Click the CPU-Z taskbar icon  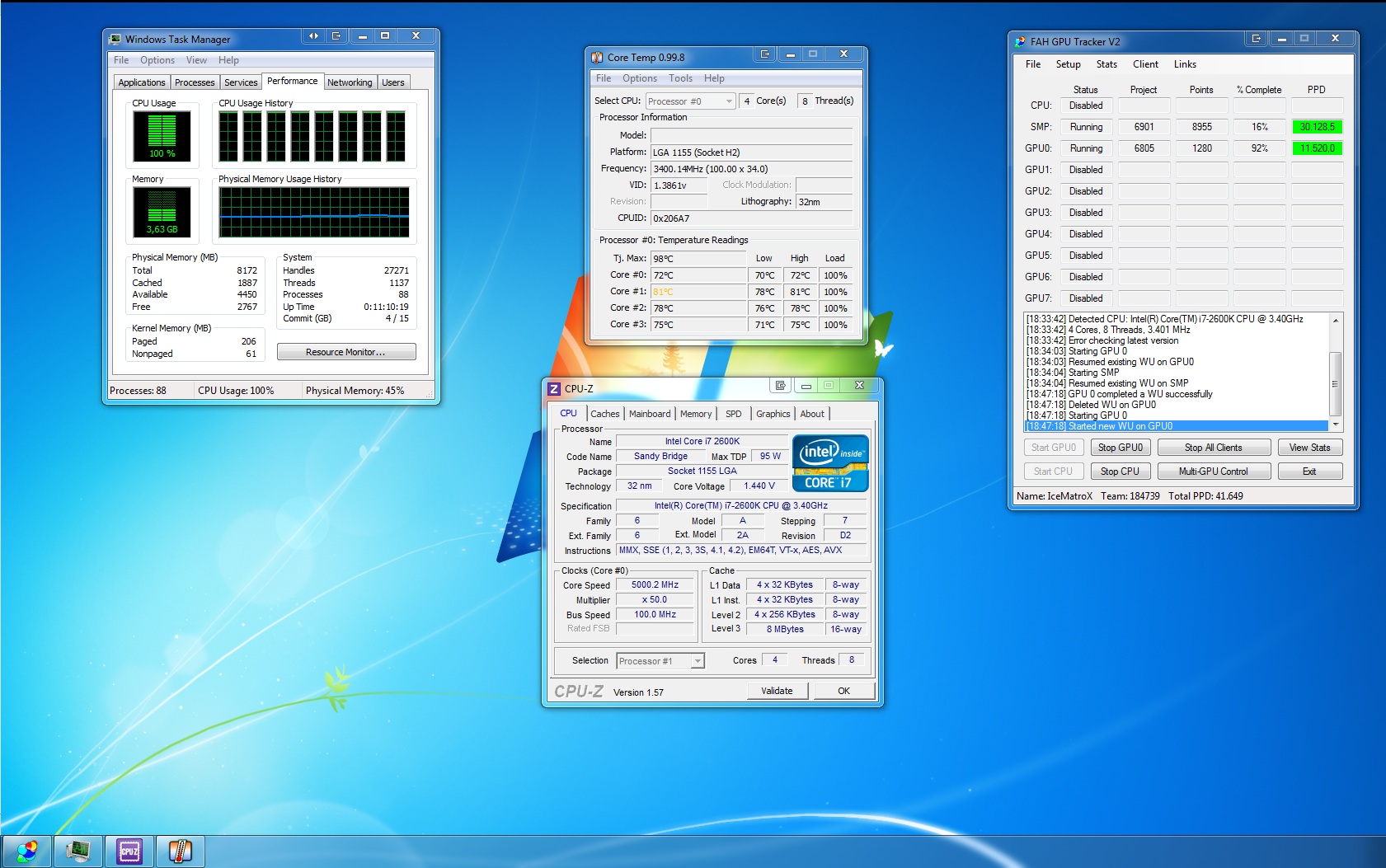tap(129, 851)
